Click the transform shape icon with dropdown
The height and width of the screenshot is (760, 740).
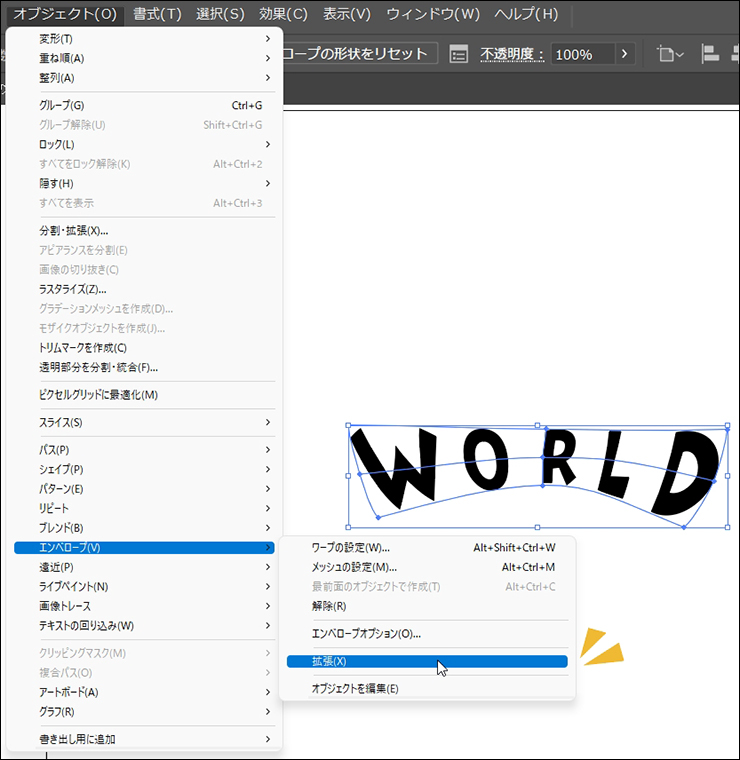(669, 54)
